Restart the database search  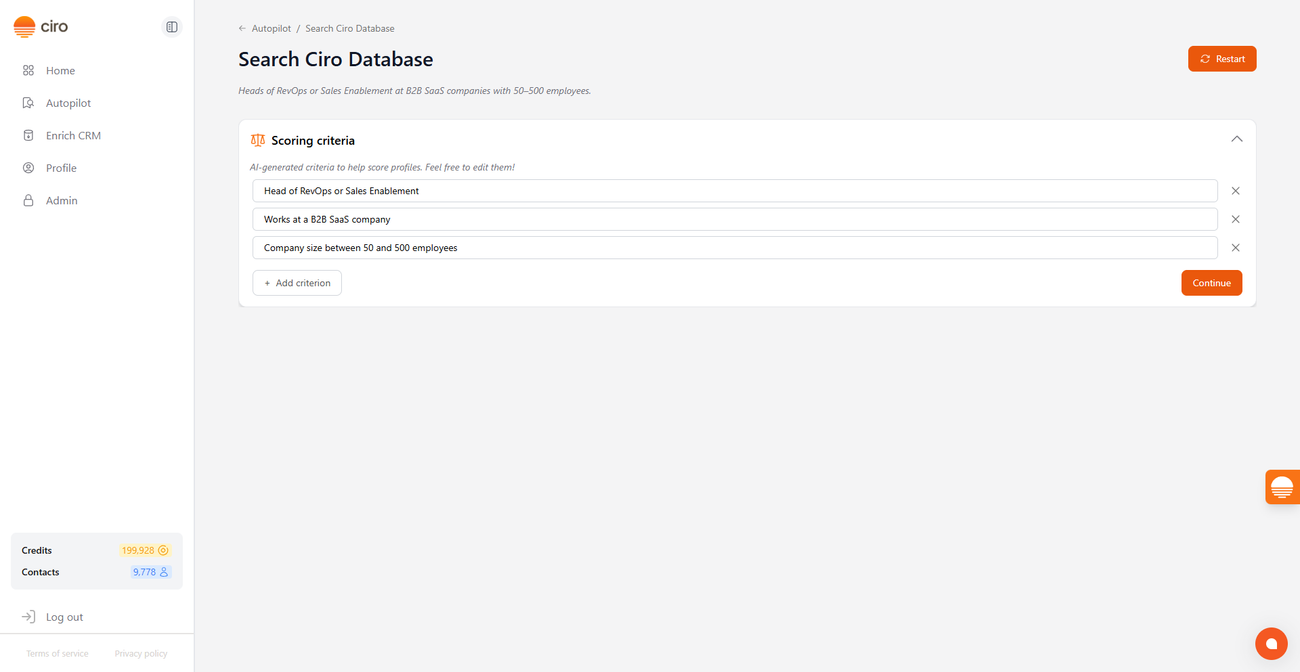click(x=1221, y=59)
